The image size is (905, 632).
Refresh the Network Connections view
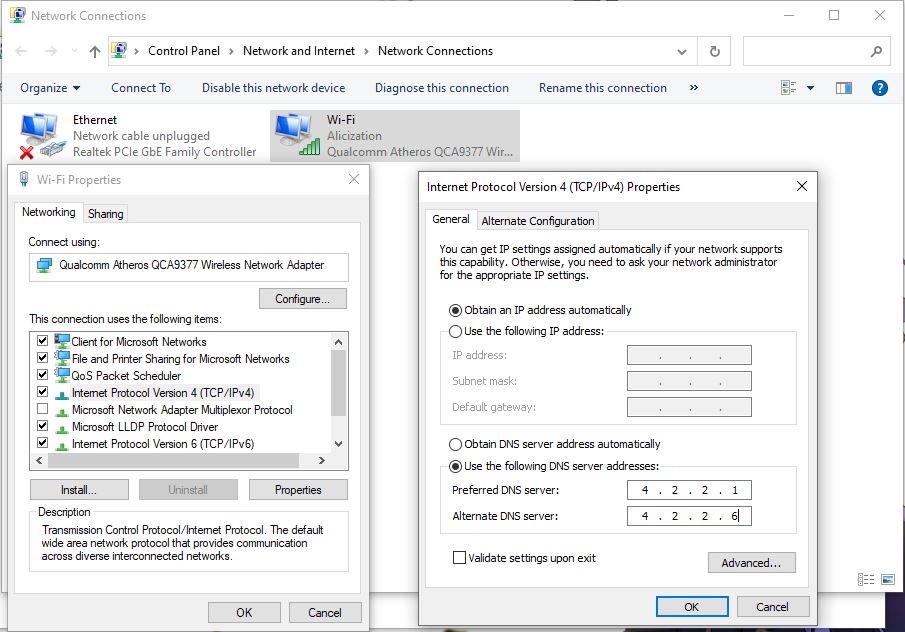(x=715, y=51)
